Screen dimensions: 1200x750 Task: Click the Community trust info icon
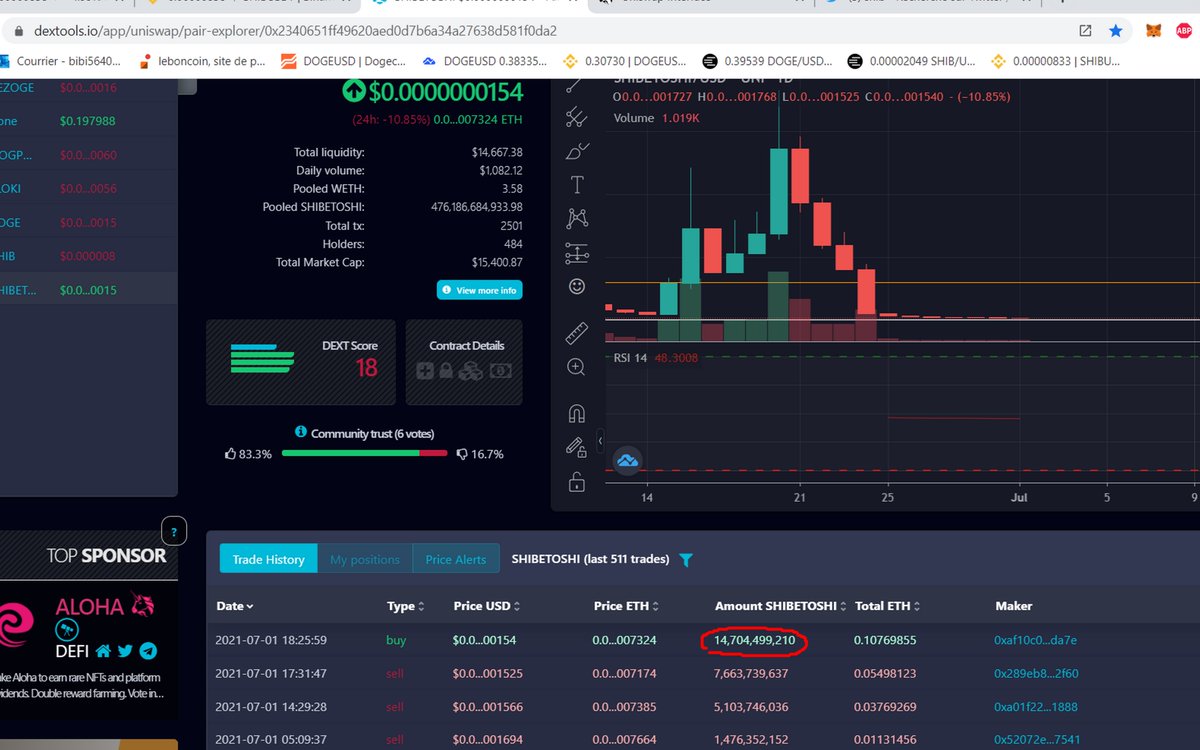301,432
